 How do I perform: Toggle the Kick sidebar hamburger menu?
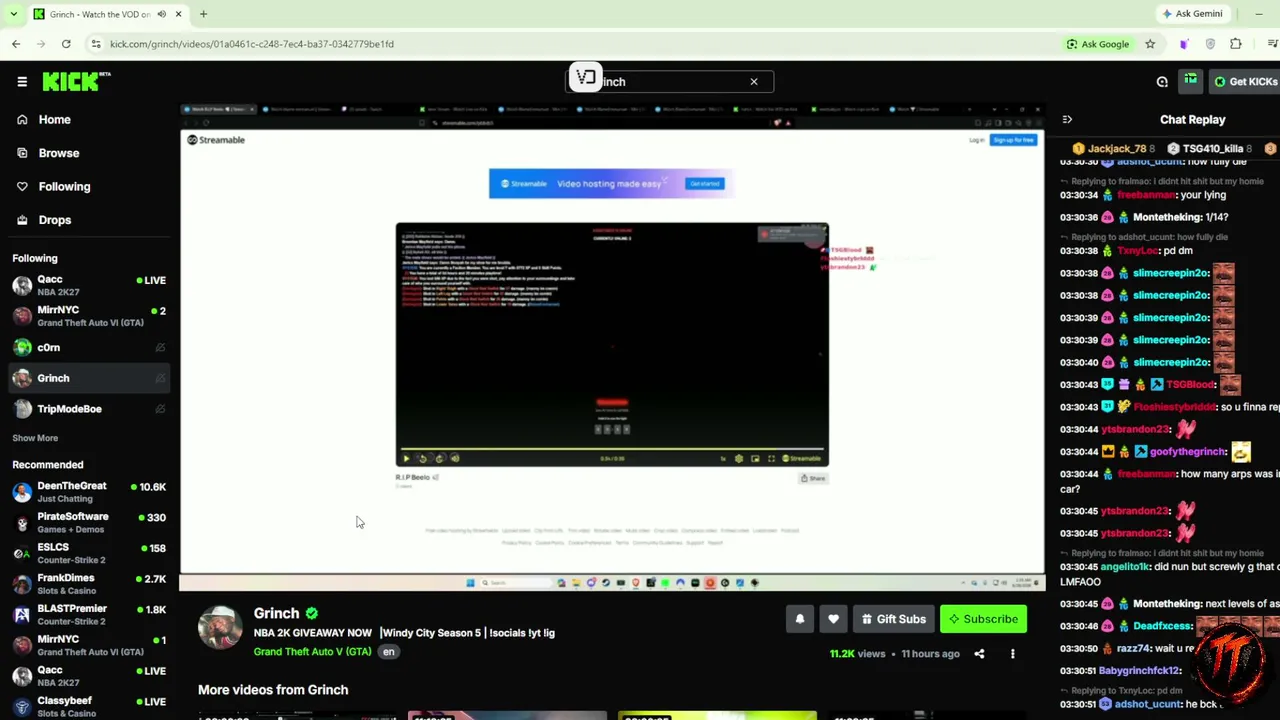coord(22,82)
